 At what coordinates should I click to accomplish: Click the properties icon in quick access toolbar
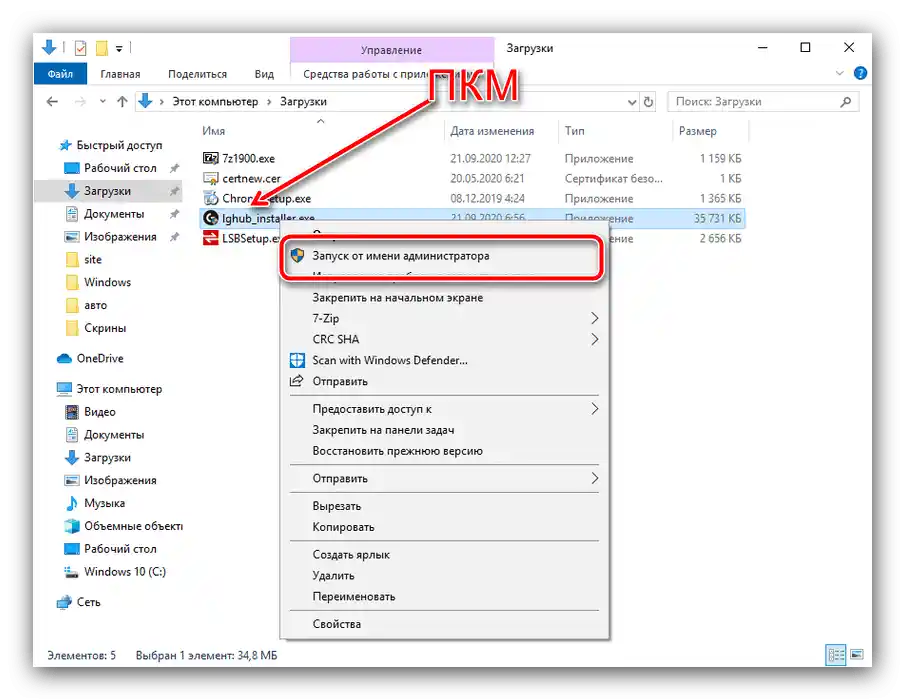click(x=81, y=48)
